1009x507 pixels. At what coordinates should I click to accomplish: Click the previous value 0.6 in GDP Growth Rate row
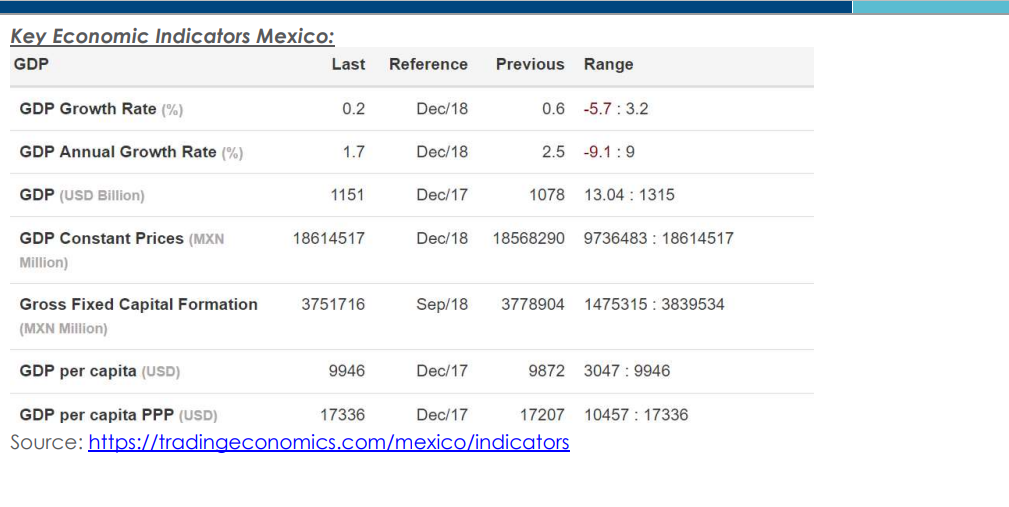(553, 109)
